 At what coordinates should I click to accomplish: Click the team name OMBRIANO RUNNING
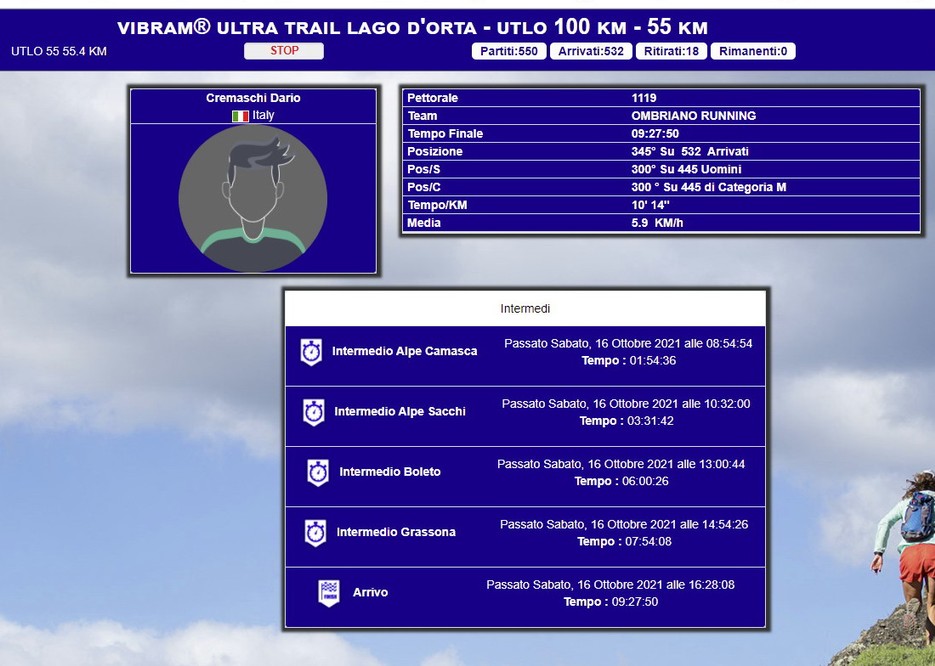(x=693, y=116)
